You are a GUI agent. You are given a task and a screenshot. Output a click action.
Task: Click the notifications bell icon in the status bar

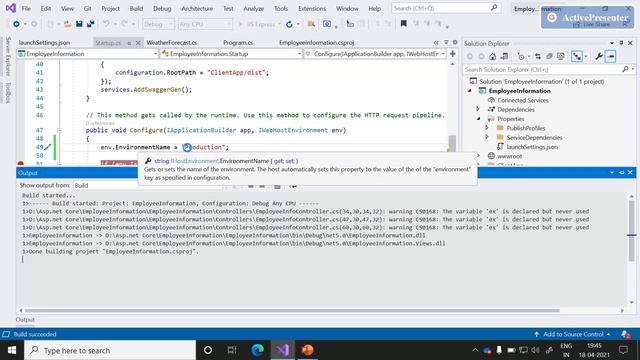(625, 334)
